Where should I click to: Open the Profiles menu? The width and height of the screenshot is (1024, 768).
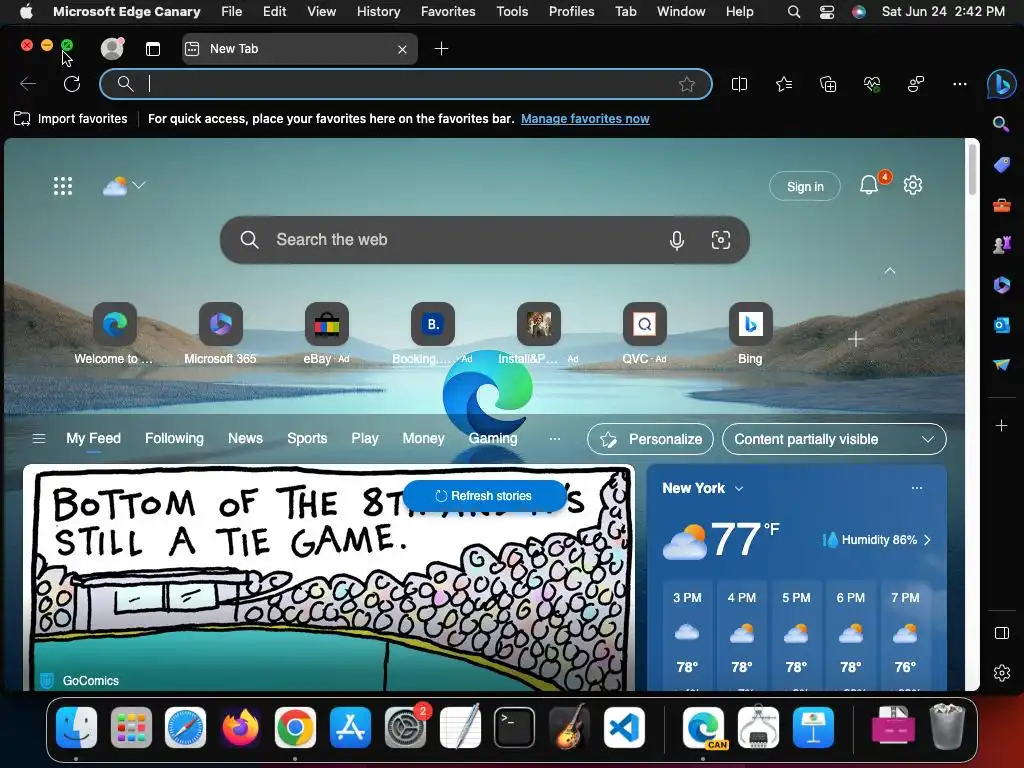[571, 11]
